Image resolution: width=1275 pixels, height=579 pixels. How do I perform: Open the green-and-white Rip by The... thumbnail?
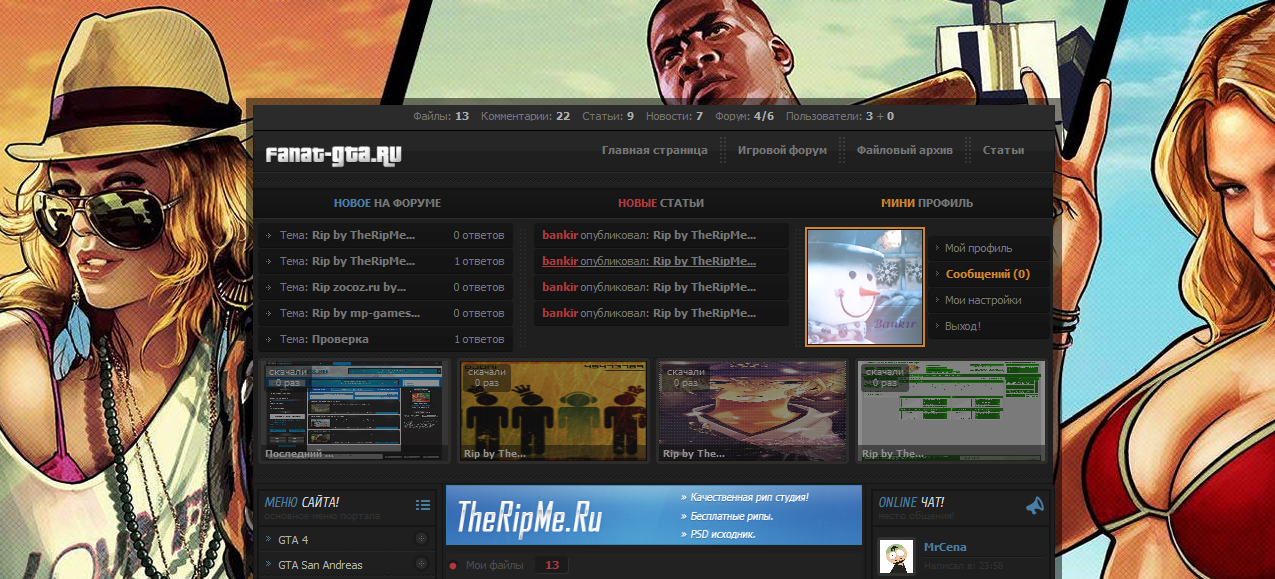point(952,411)
